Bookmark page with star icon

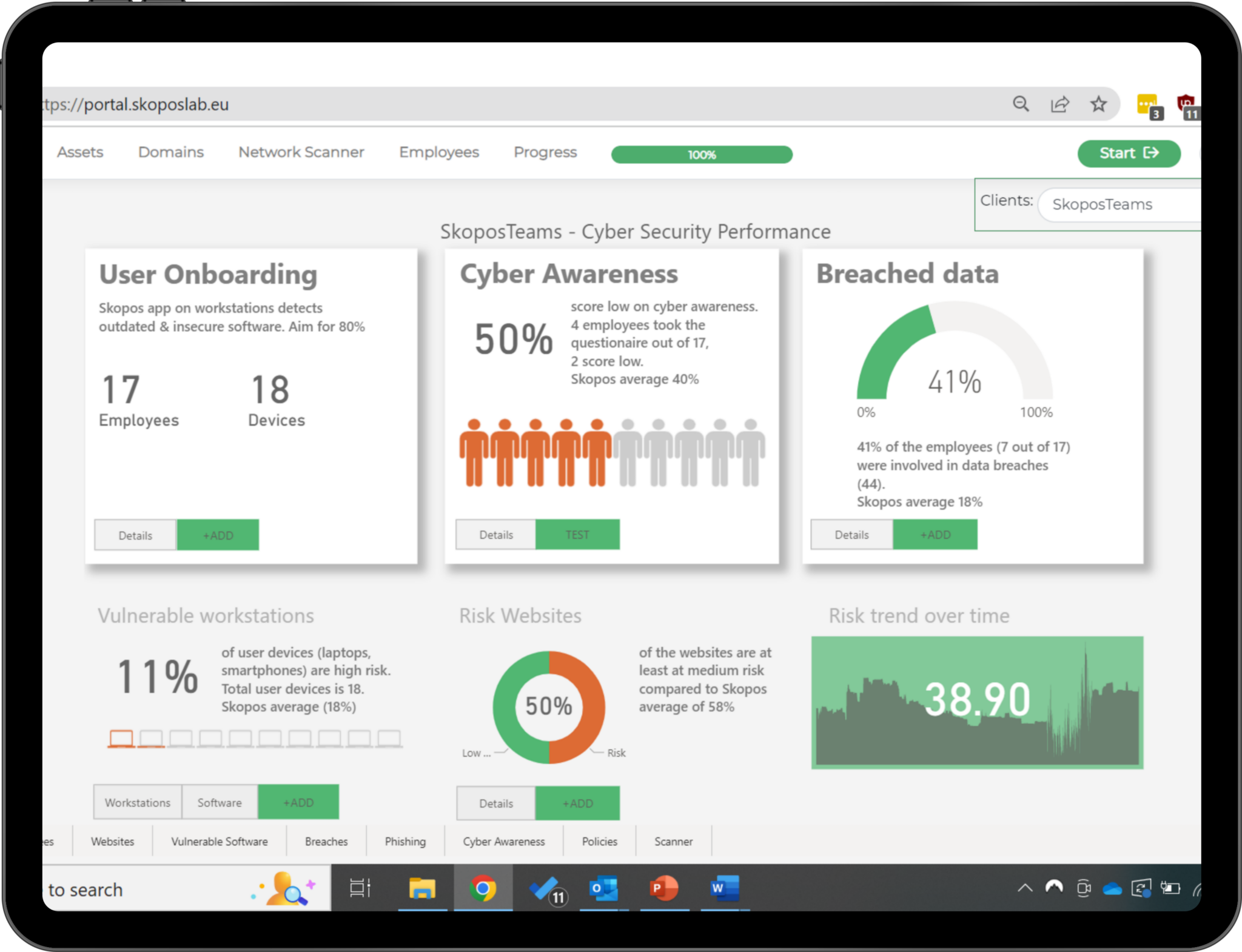pos(1098,104)
